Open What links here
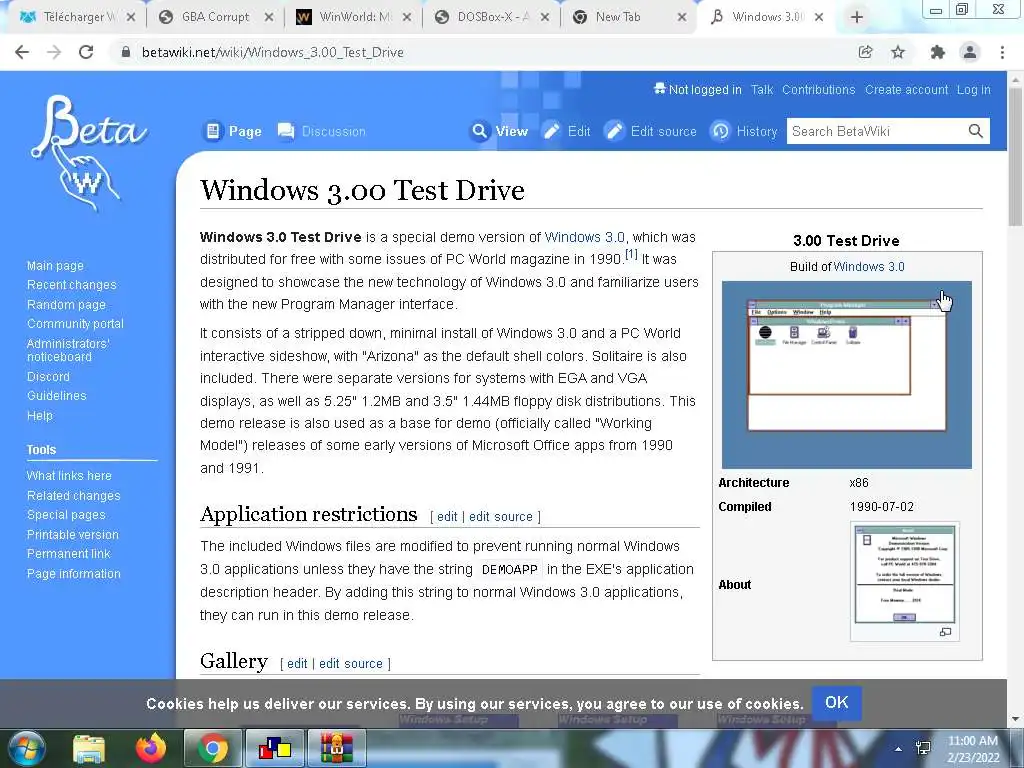Screen dimensions: 1024x768 click(x=69, y=475)
